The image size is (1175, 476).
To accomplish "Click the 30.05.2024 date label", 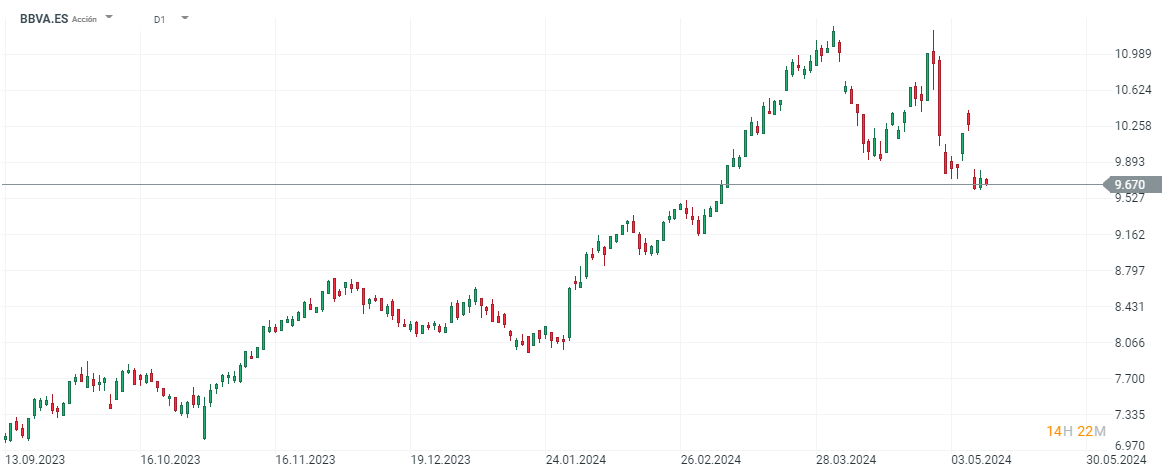I will point(1116,460).
